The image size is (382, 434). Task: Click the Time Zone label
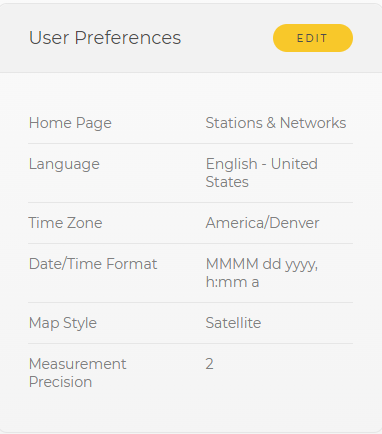point(65,223)
